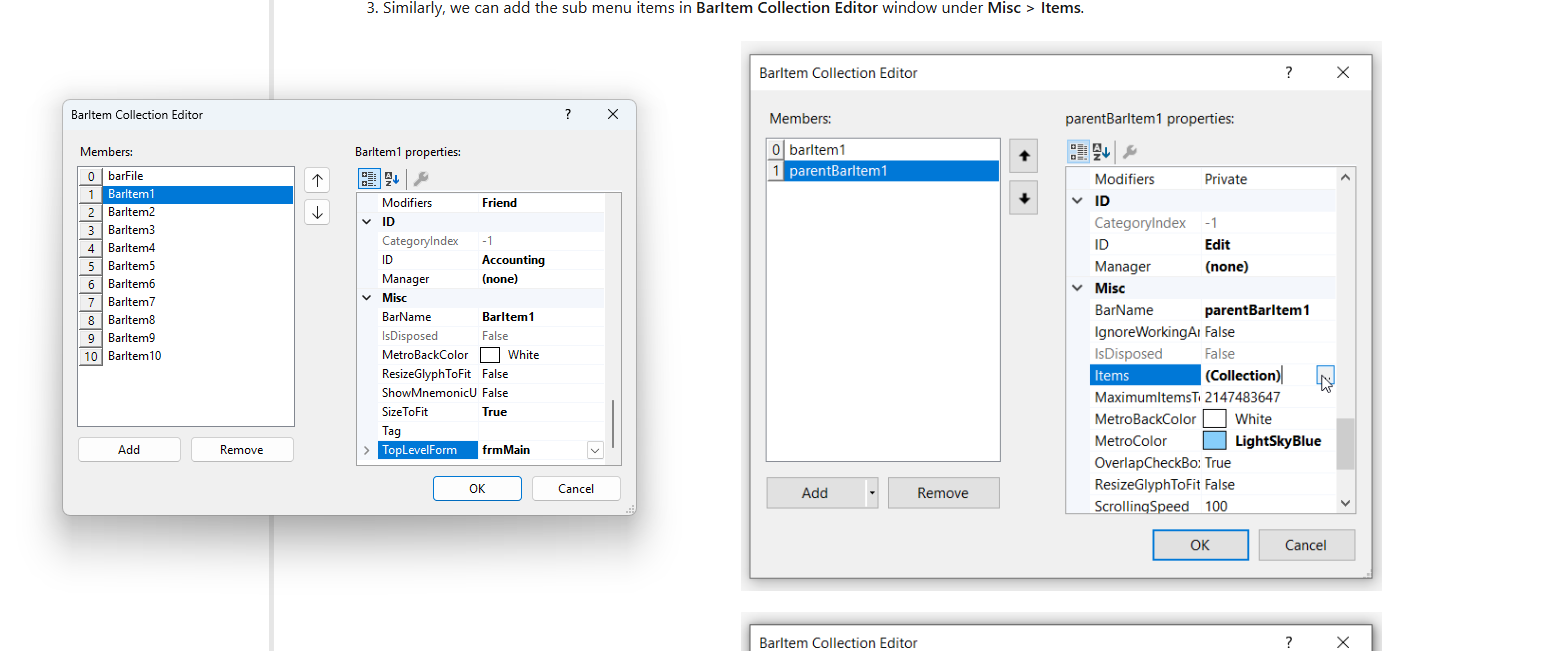Collapse the Misc category above parentBarItem1 BarName
This screenshot has height=651, width=1559.
click(x=1078, y=288)
